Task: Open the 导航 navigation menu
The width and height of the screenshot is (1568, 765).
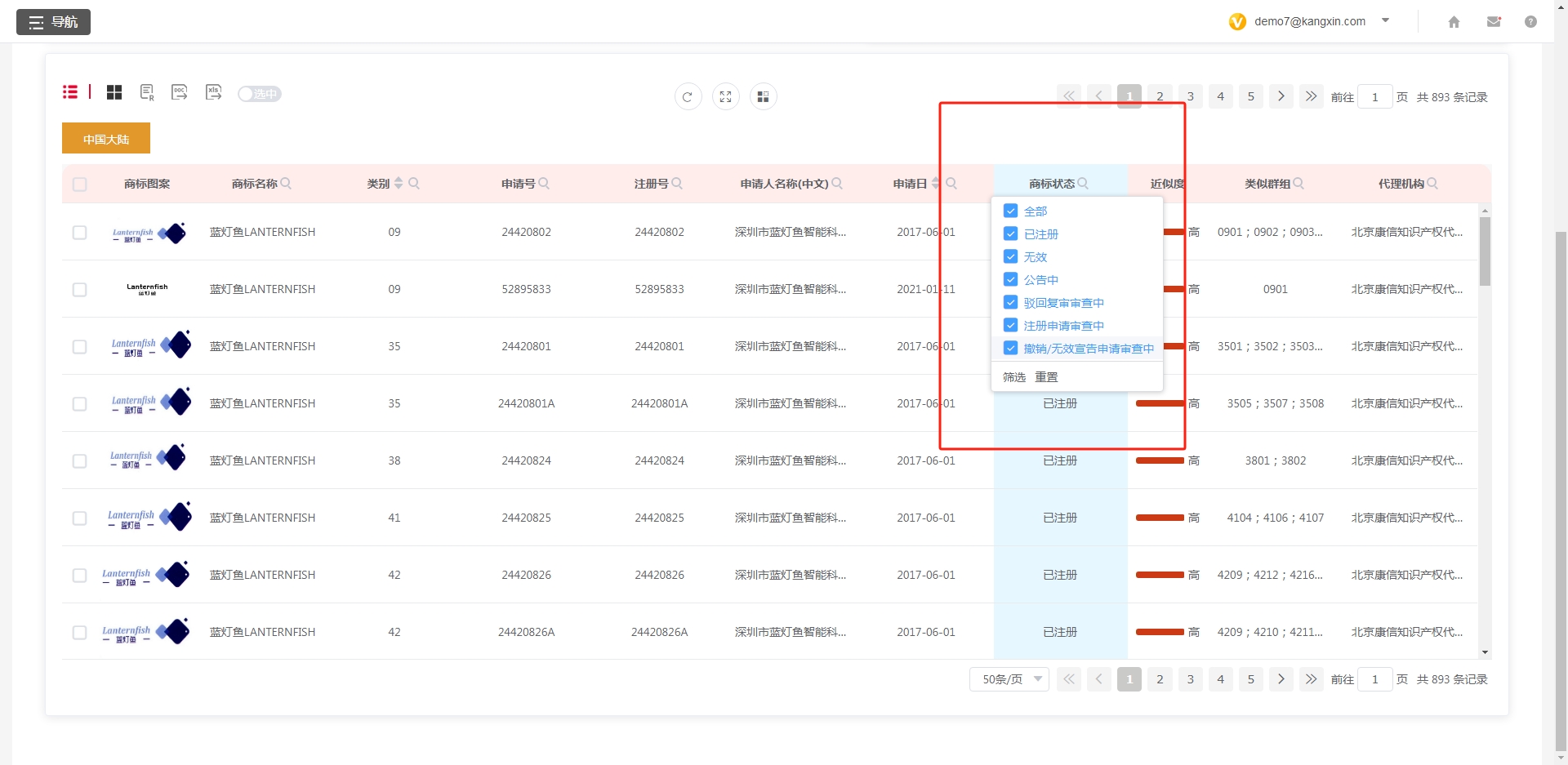Action: 53,22
